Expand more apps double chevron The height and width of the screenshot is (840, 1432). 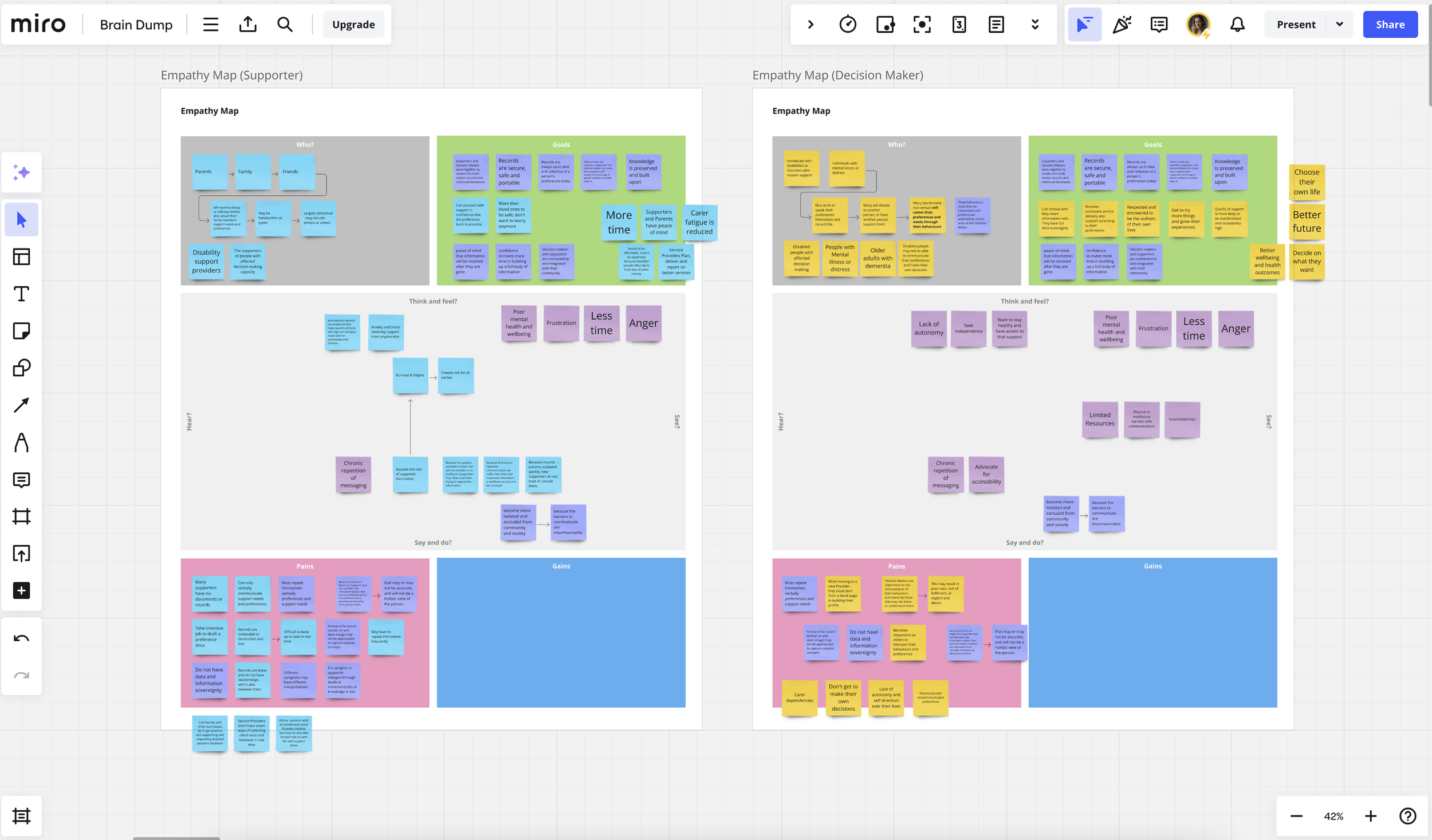click(x=1035, y=25)
